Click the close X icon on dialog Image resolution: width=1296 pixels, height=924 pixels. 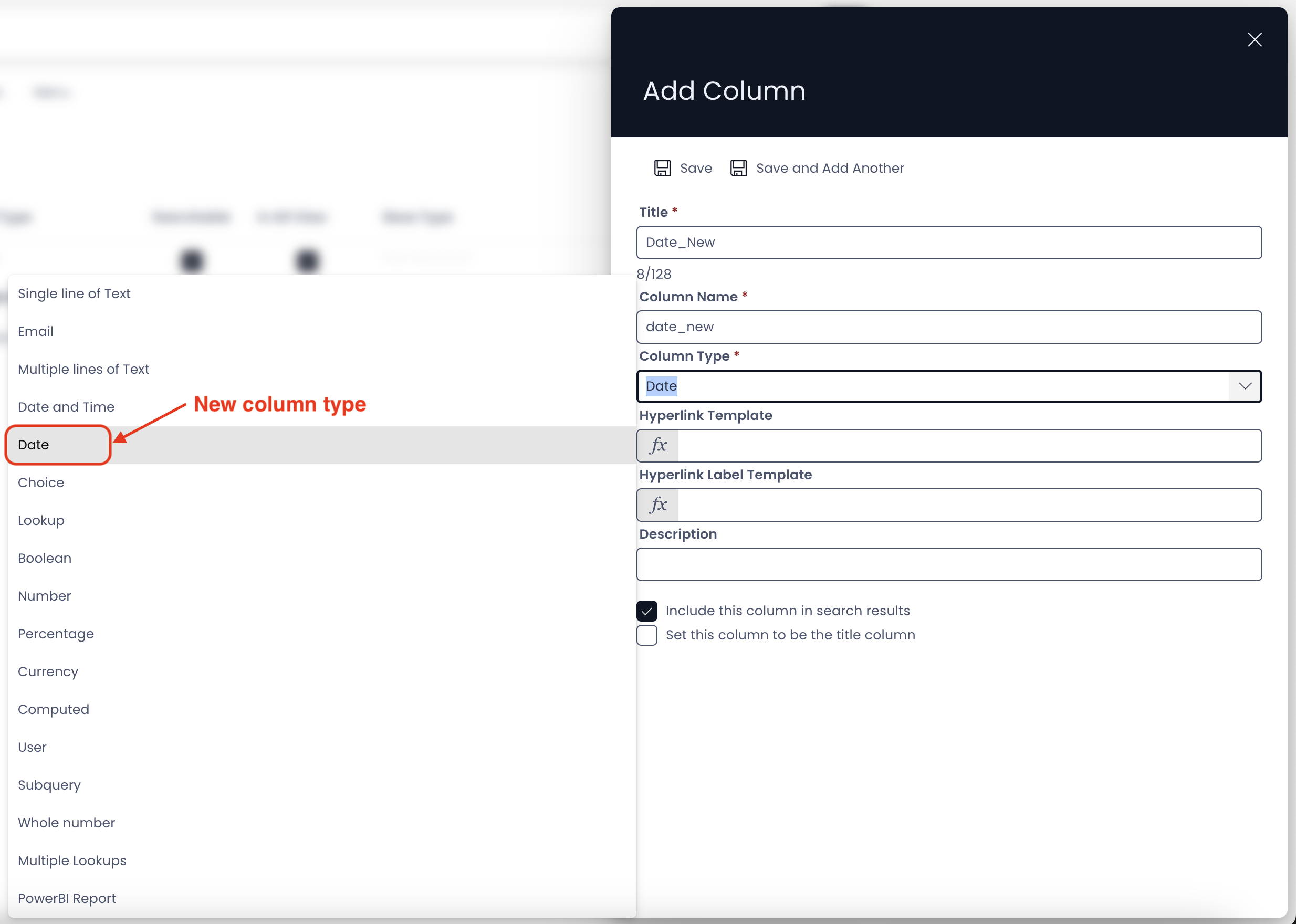(x=1256, y=40)
